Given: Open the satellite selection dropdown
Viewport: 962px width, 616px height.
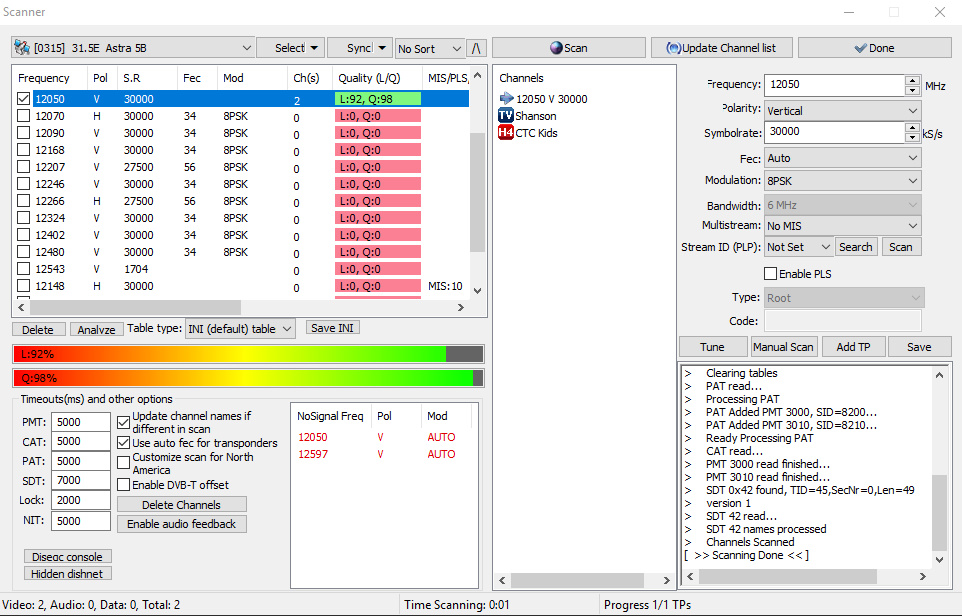Looking at the screenshot, I should point(133,48).
